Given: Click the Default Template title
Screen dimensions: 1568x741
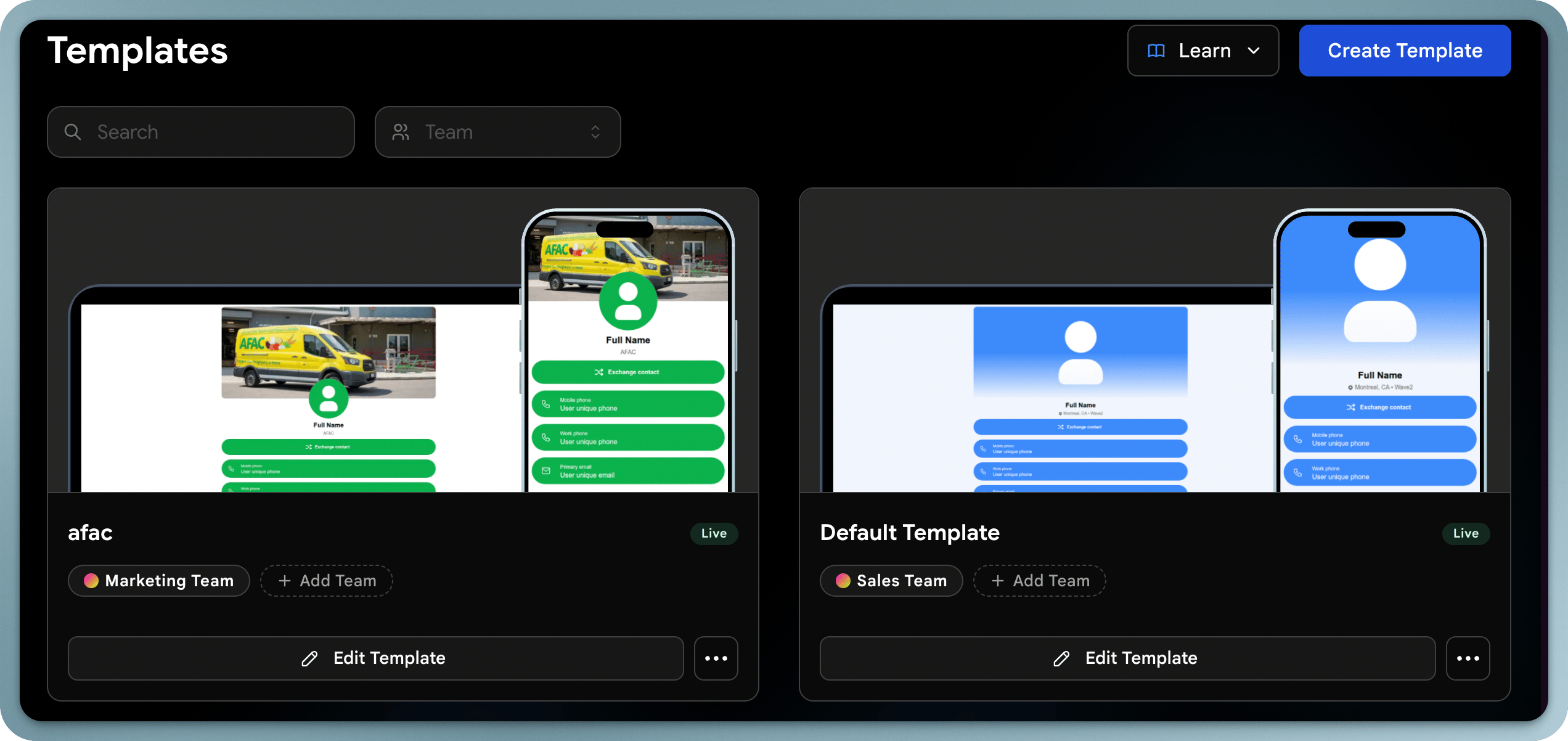Looking at the screenshot, I should [x=910, y=533].
